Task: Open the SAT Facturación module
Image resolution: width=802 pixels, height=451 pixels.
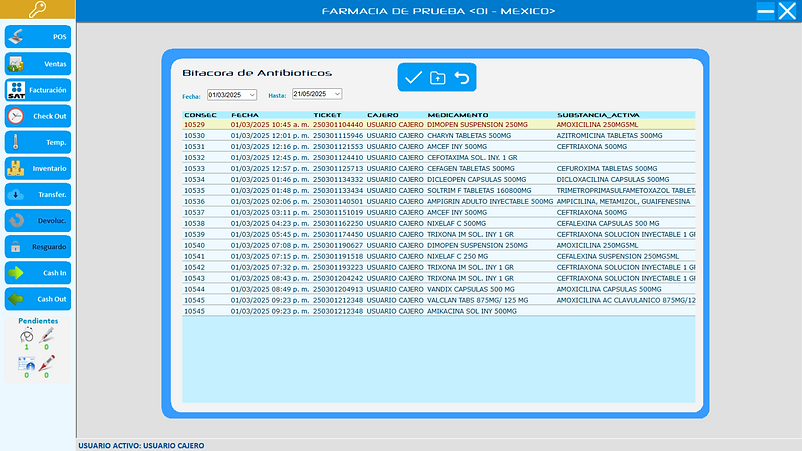Action: (x=38, y=90)
